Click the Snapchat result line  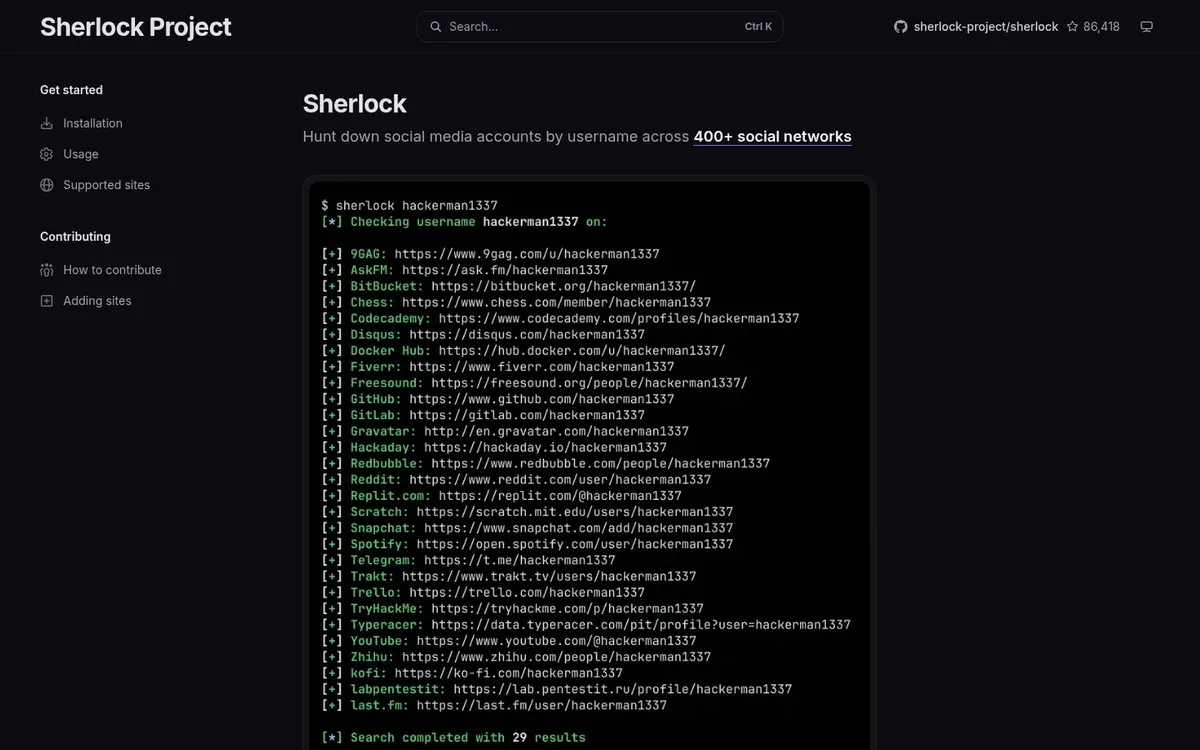point(527,528)
